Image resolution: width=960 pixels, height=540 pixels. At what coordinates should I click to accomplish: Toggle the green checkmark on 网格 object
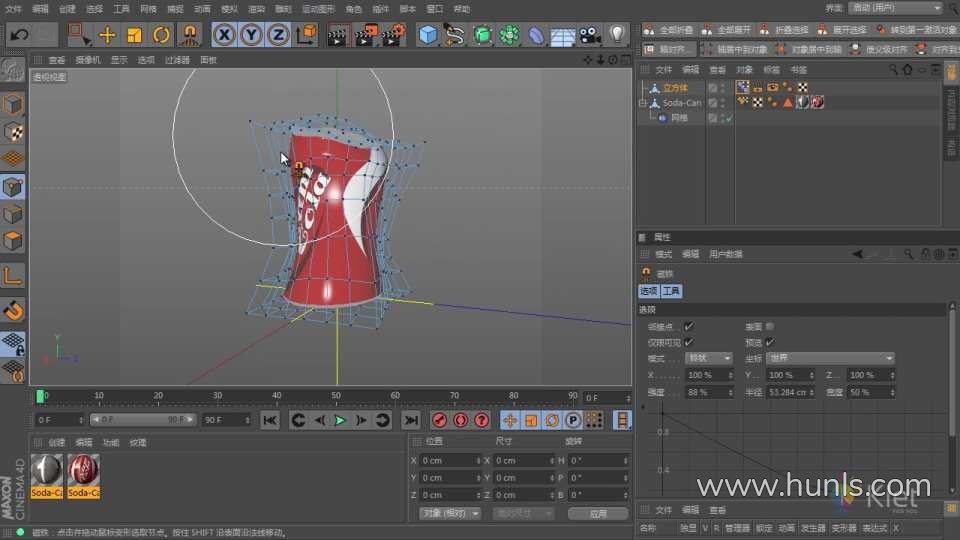729,118
